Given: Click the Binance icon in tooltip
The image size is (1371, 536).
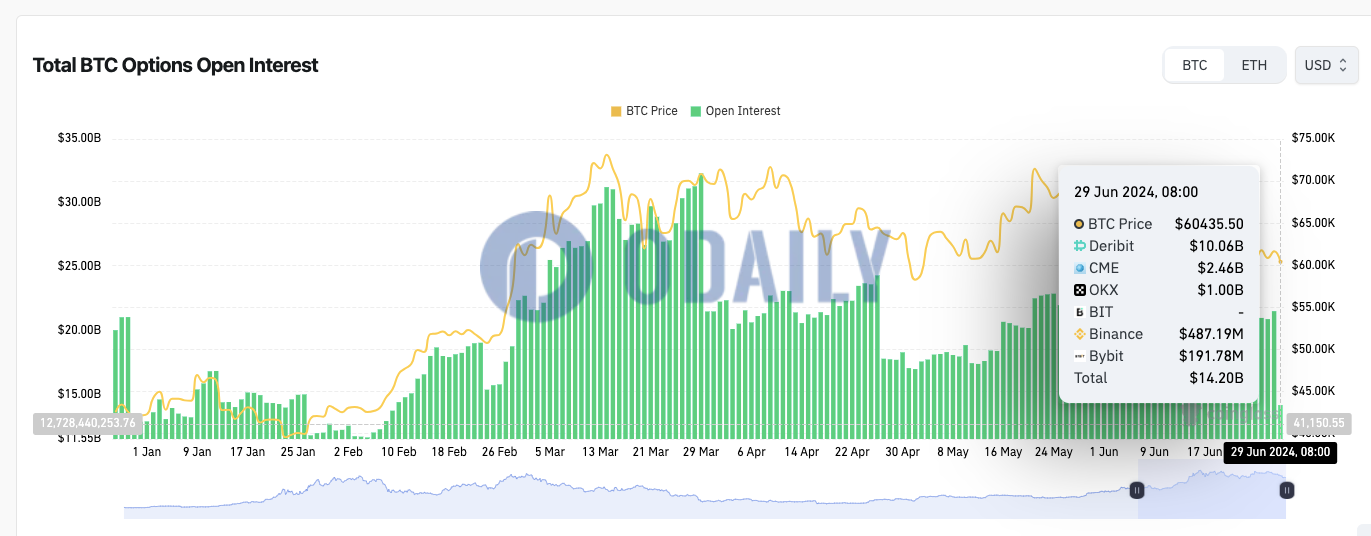Looking at the screenshot, I should click(x=1079, y=334).
